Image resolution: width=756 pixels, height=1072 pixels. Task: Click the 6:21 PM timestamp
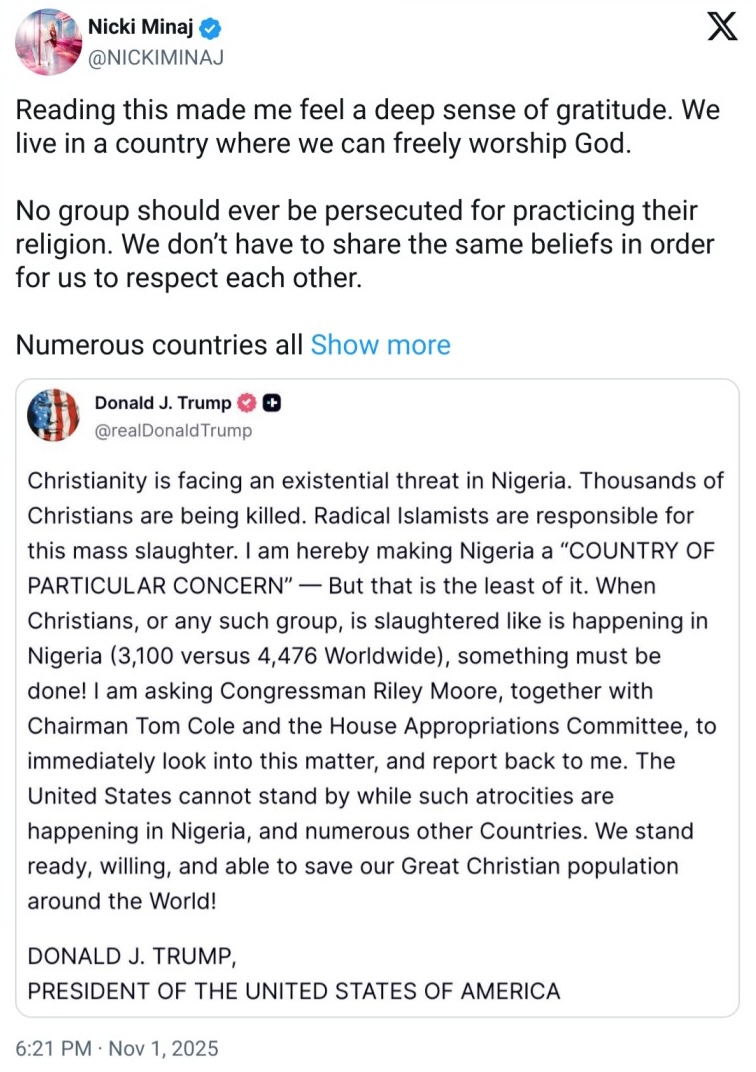pos(52,1049)
